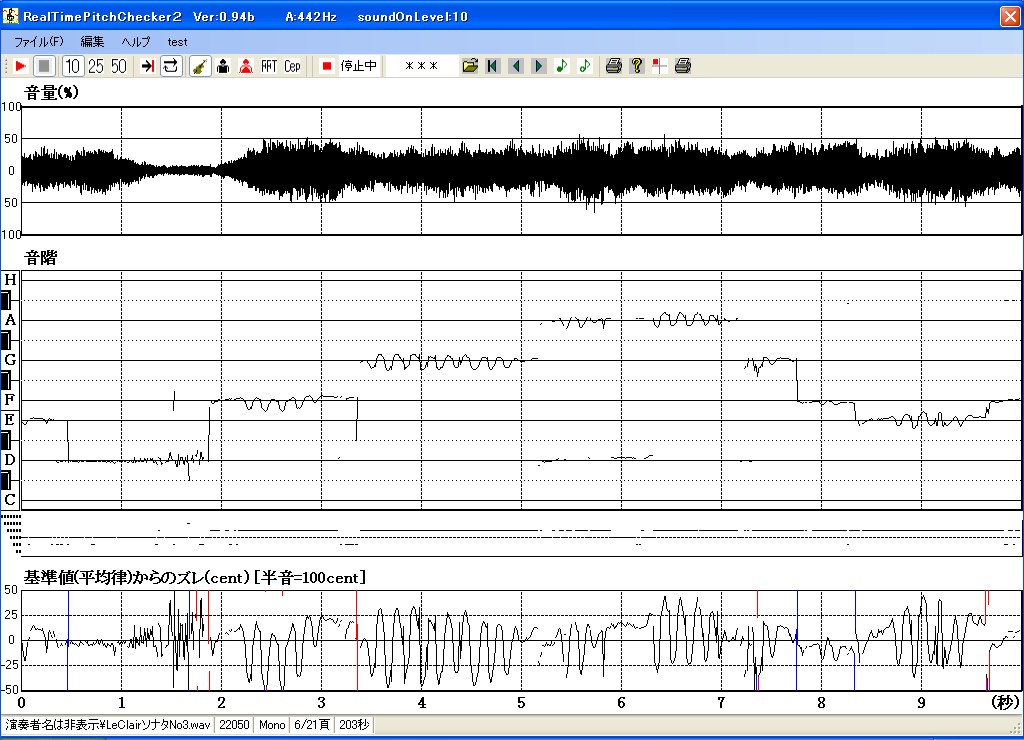Click time marker 8 on bottom axis
This screenshot has width=1024, height=740.
[821, 703]
